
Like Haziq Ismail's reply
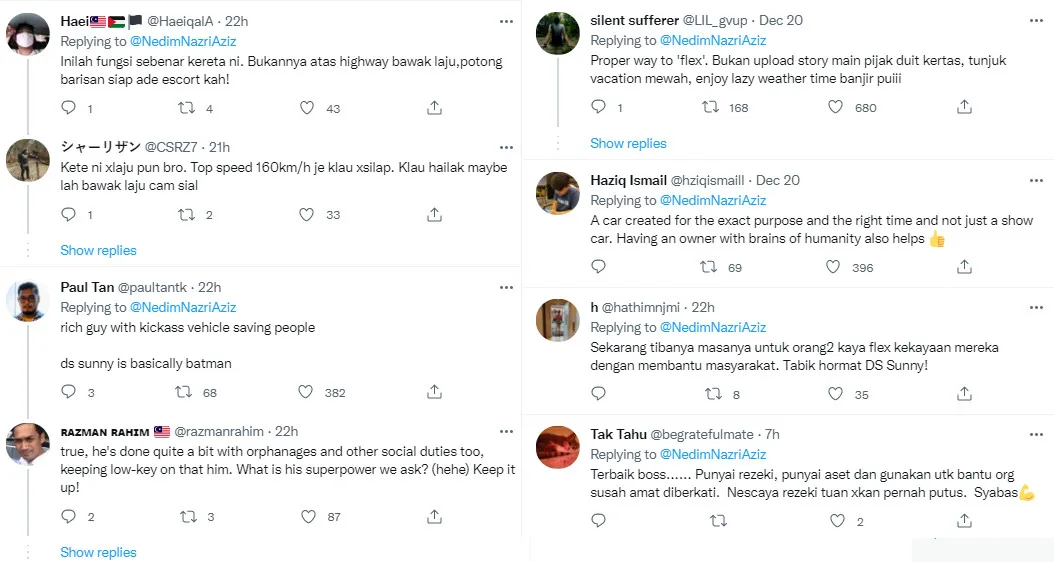(x=832, y=267)
